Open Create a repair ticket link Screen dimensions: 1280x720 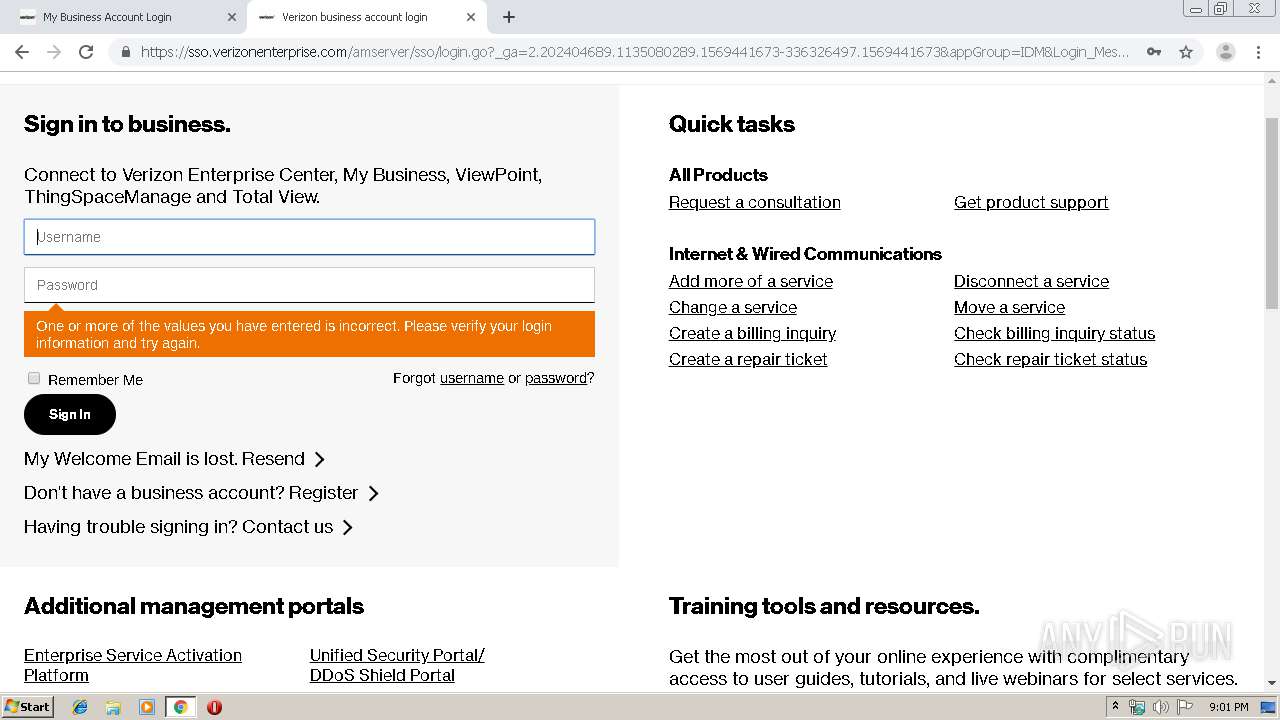click(x=748, y=359)
